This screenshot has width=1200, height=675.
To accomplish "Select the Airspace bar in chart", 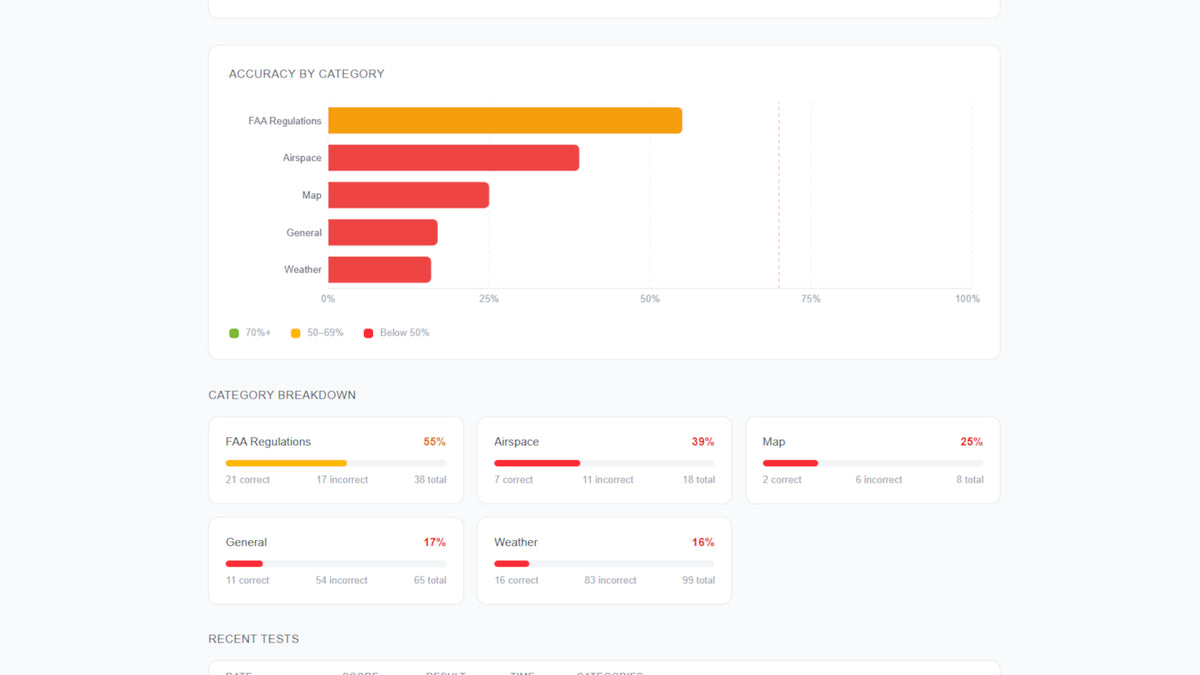I will click(x=453, y=158).
